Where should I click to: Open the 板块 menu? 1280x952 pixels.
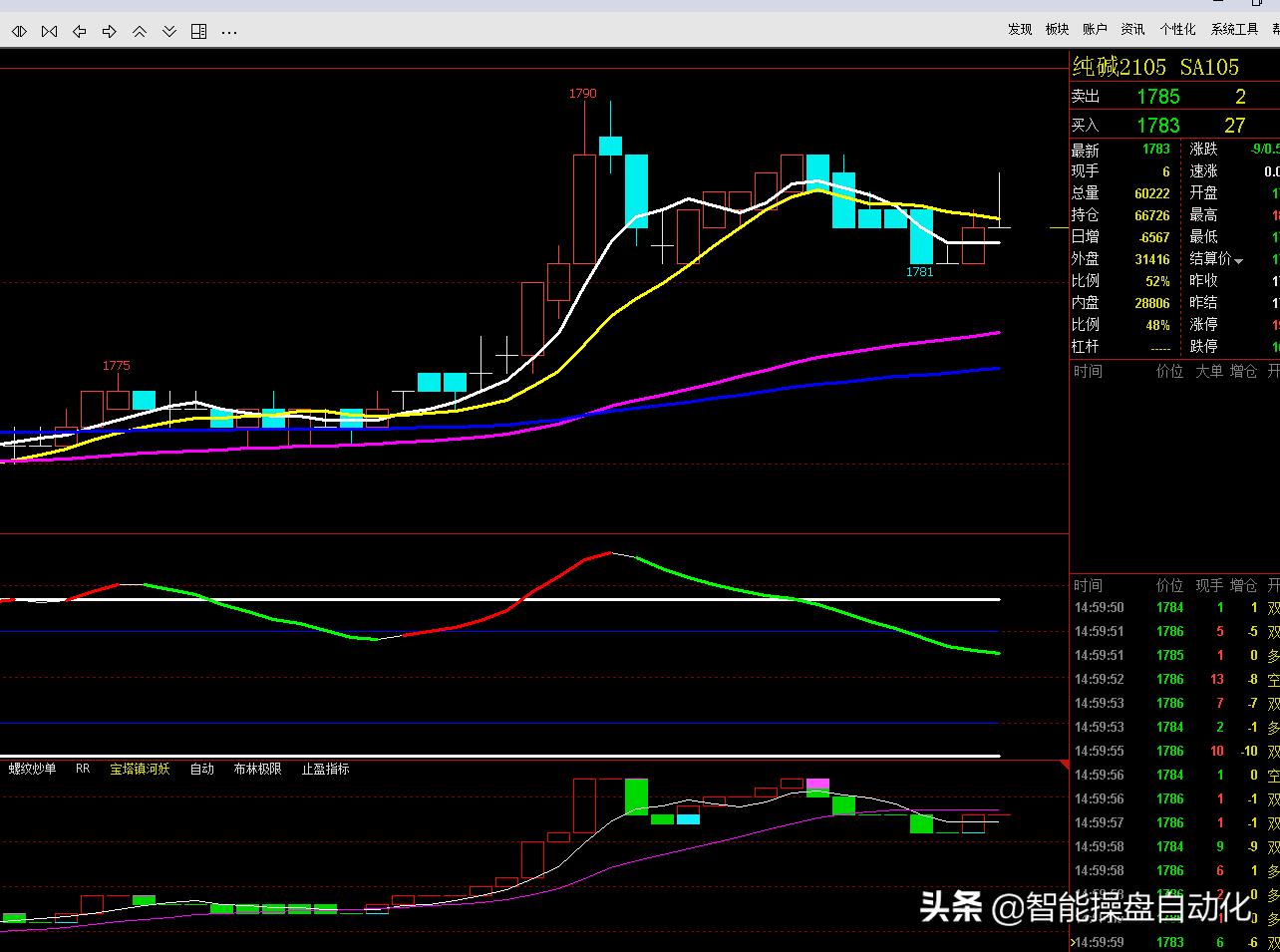pos(1057,29)
